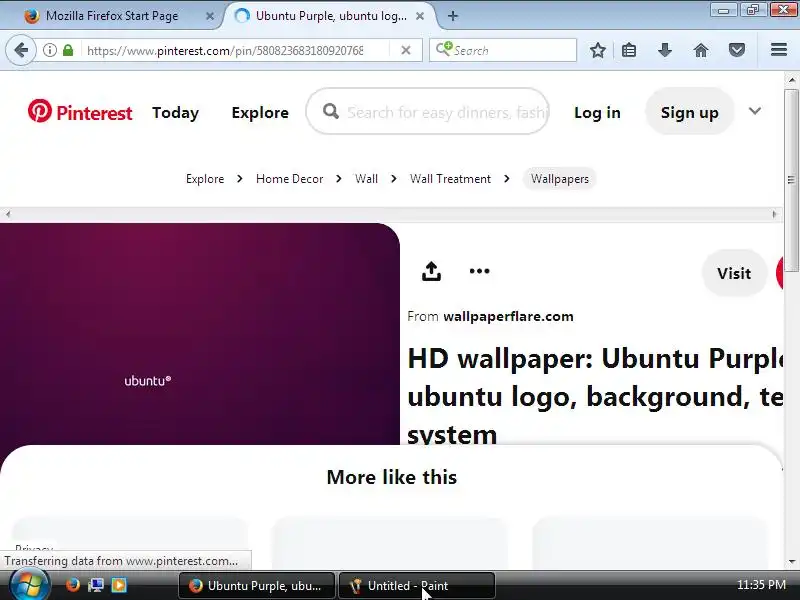Viewport: 800px width, 600px height.
Task: Open Wall breadcrumb link
Action: tap(366, 179)
